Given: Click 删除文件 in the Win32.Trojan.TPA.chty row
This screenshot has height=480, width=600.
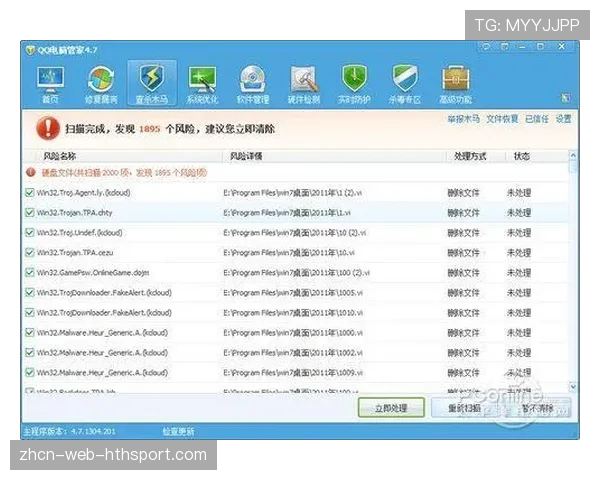Looking at the screenshot, I should pyautogui.click(x=463, y=213).
